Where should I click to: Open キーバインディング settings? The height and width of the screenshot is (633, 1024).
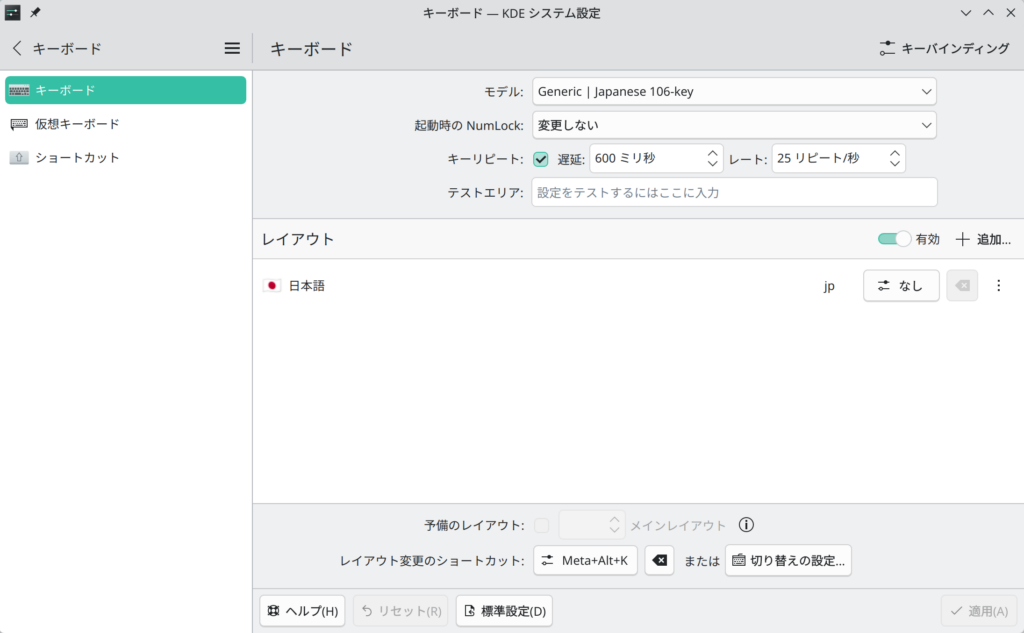pos(944,48)
